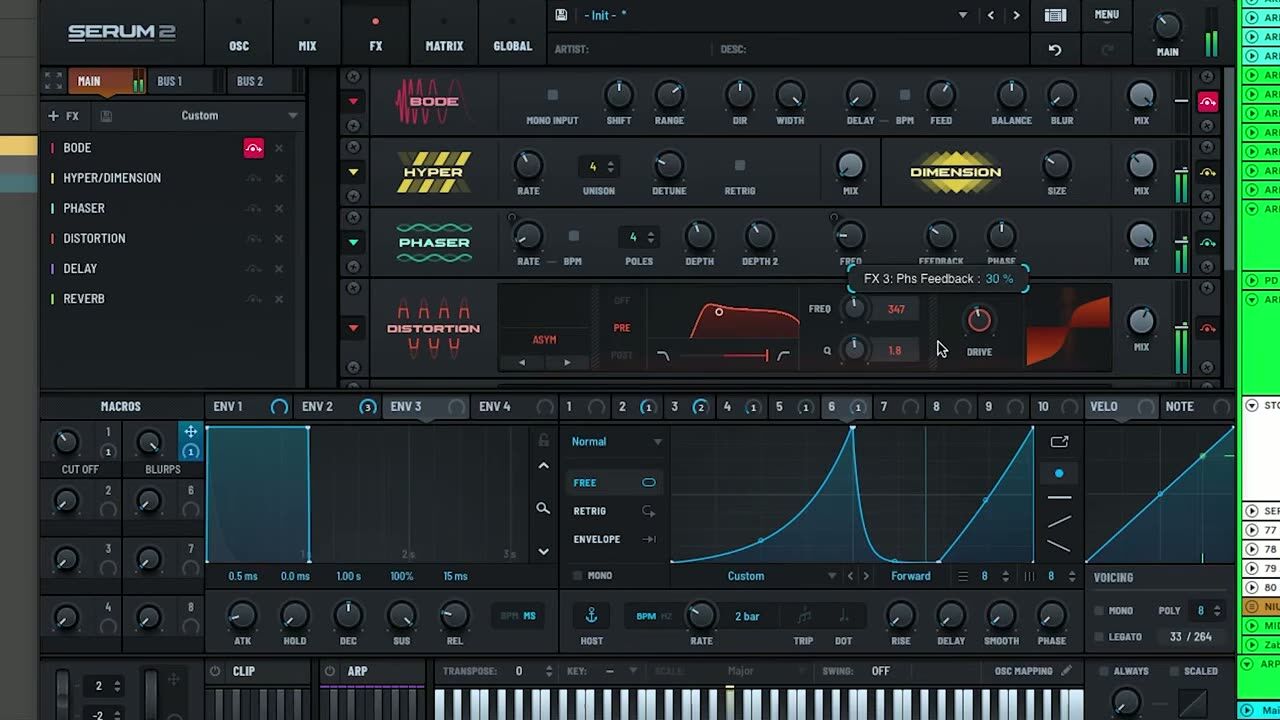
Task: Click the LFO TRIP triplet note icon
Action: (804, 616)
